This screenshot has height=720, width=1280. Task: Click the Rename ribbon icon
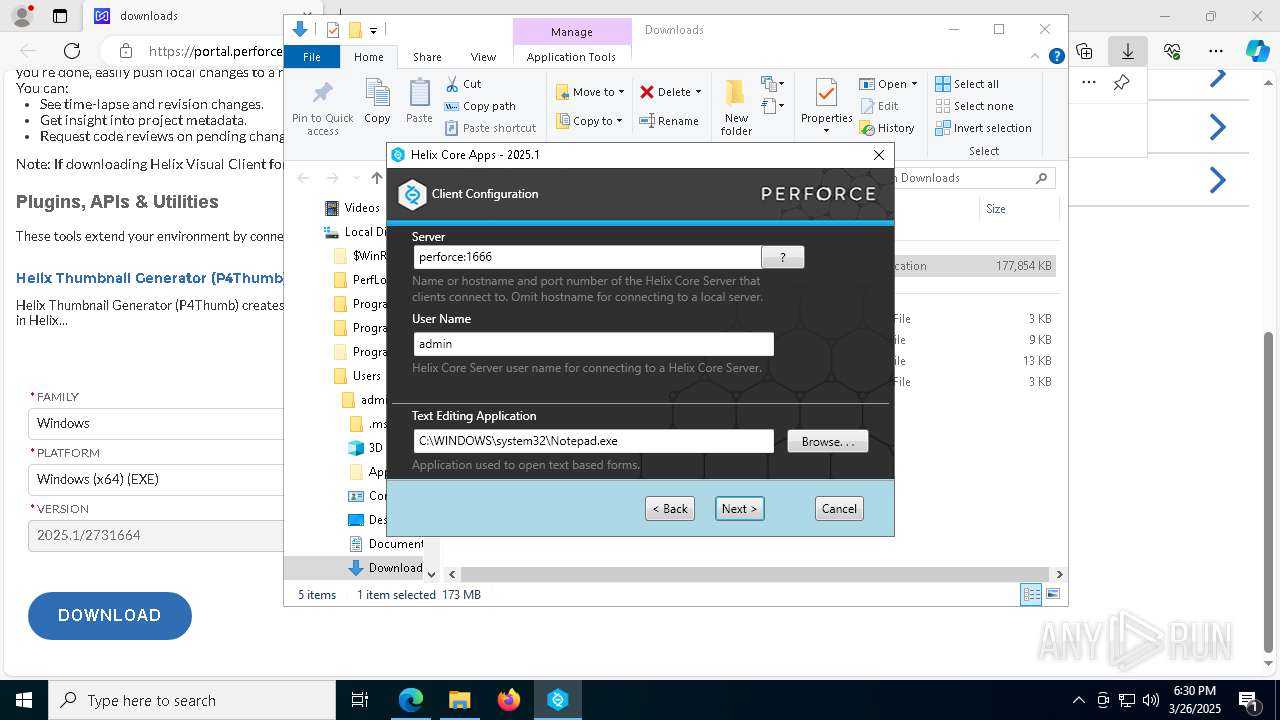[647, 121]
